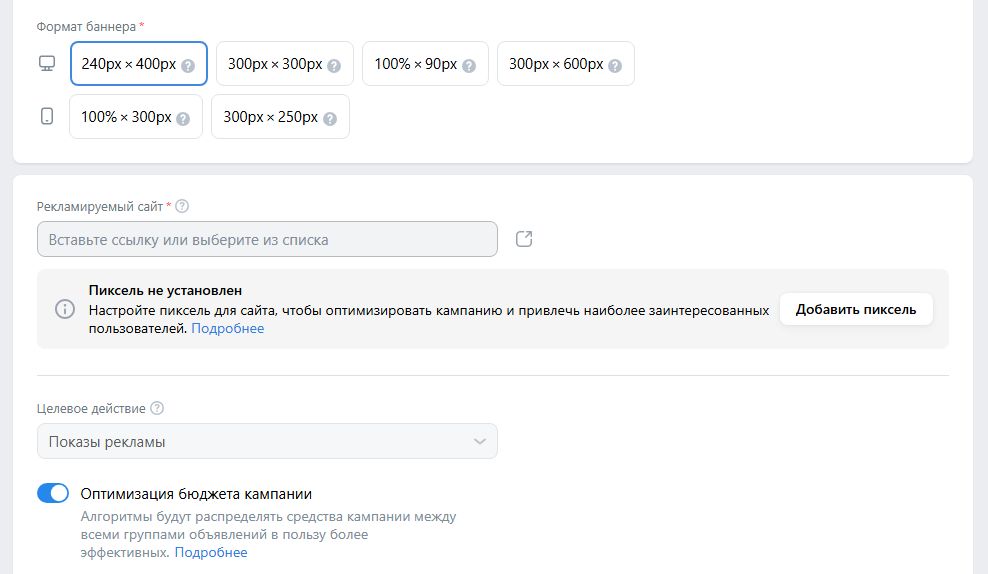Open Подробнее link in pixel notice
988x574 pixels.
pyautogui.click(x=227, y=328)
